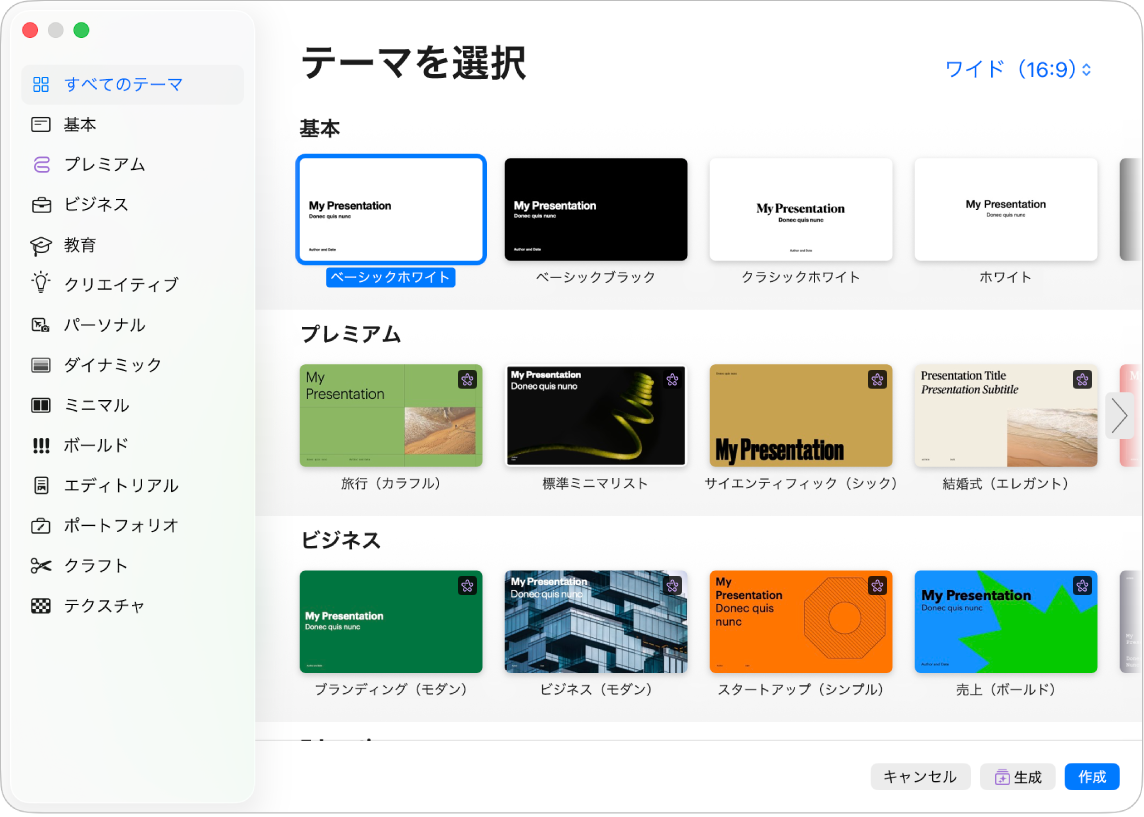Choose the 旅行（カラフル）theme
This screenshot has height=817, width=1144.
click(390, 415)
